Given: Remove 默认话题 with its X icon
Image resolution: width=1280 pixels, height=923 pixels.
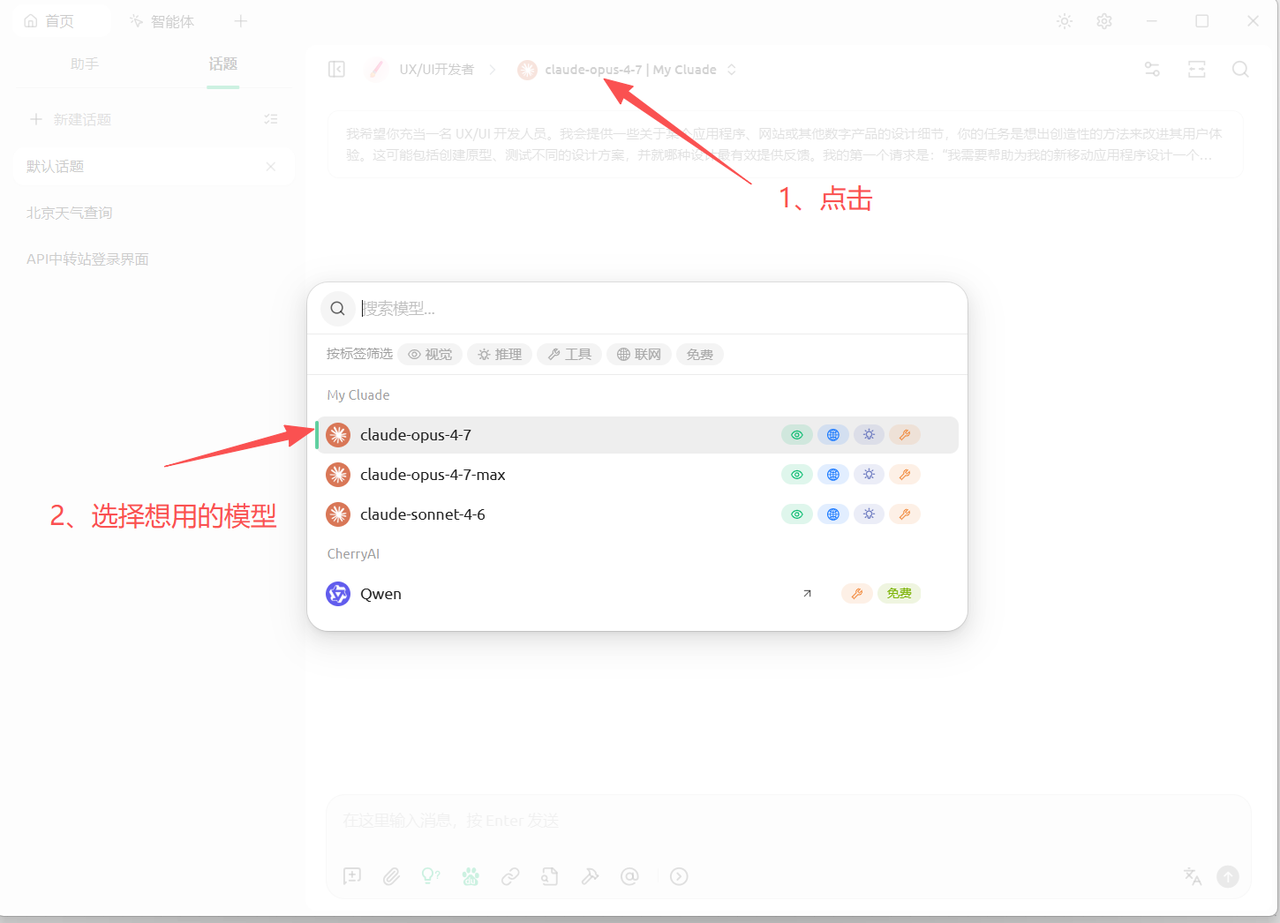Looking at the screenshot, I should [270, 166].
